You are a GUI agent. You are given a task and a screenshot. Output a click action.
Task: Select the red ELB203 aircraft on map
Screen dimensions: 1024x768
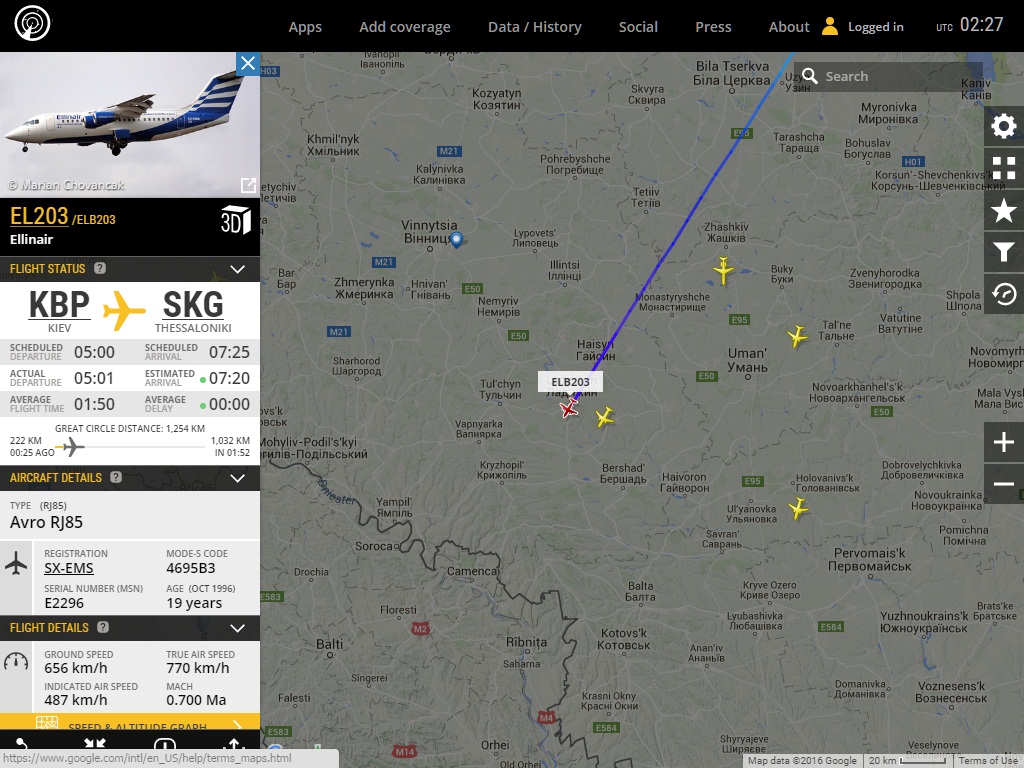569,409
